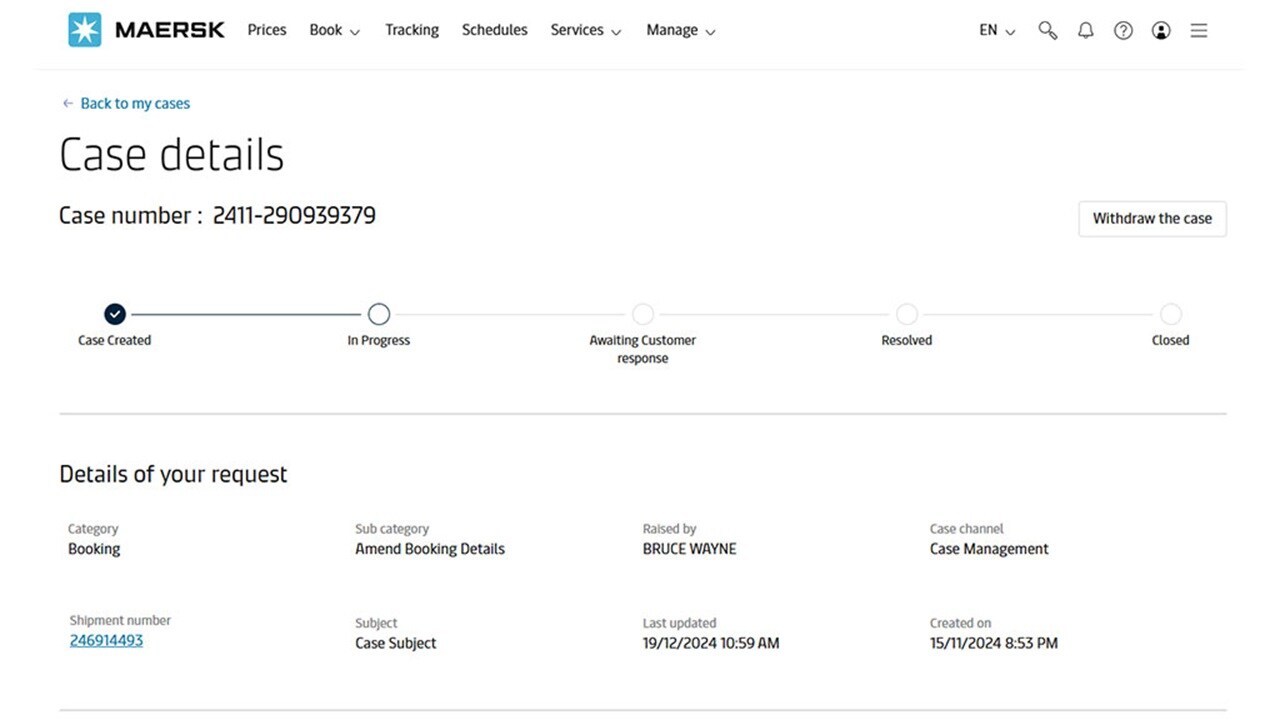
Task: Click the Awaiting Customer response step circle
Action: tap(643, 314)
